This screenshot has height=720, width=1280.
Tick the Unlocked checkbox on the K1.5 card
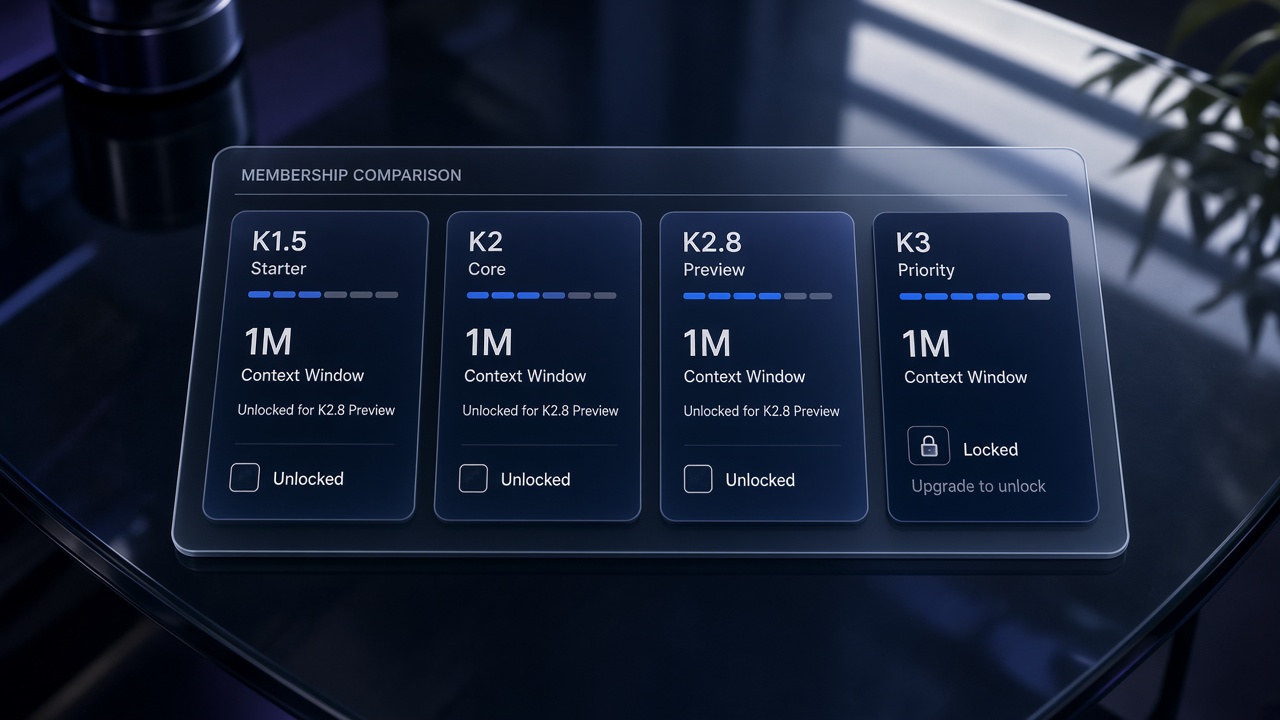tap(244, 478)
